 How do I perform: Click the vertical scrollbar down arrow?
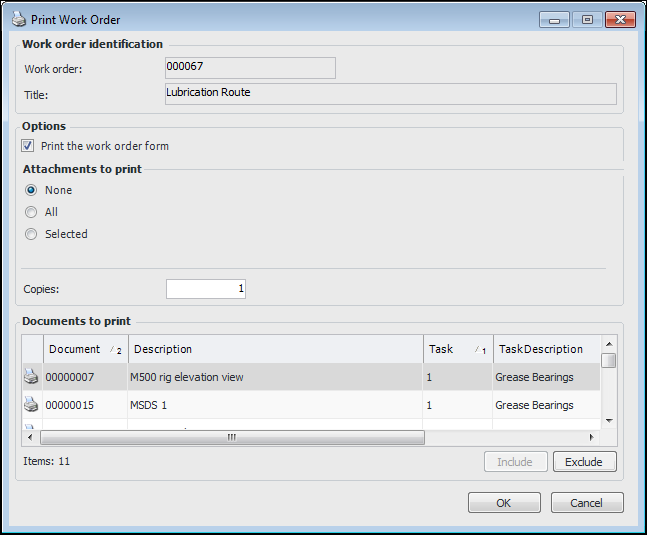609,421
